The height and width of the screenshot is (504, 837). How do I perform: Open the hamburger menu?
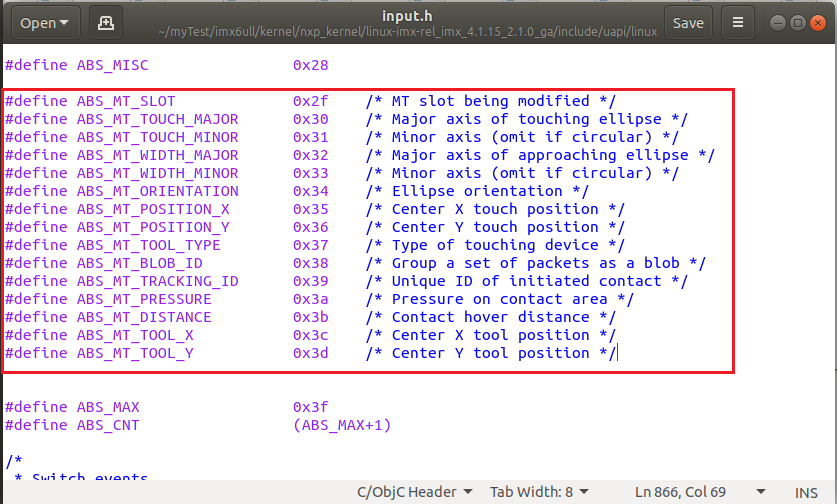(x=738, y=23)
